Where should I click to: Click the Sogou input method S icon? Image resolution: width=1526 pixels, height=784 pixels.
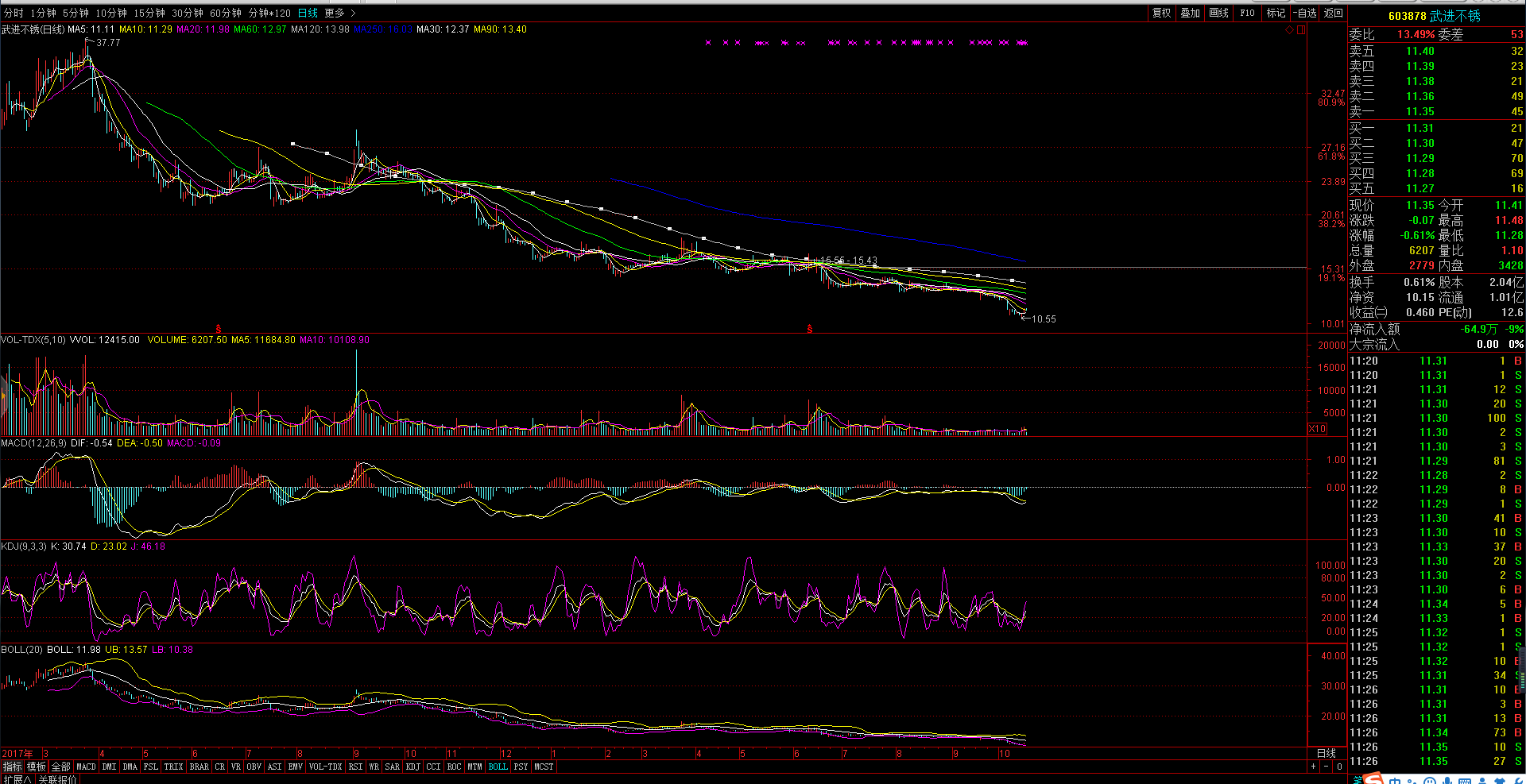pyautogui.click(x=1373, y=778)
